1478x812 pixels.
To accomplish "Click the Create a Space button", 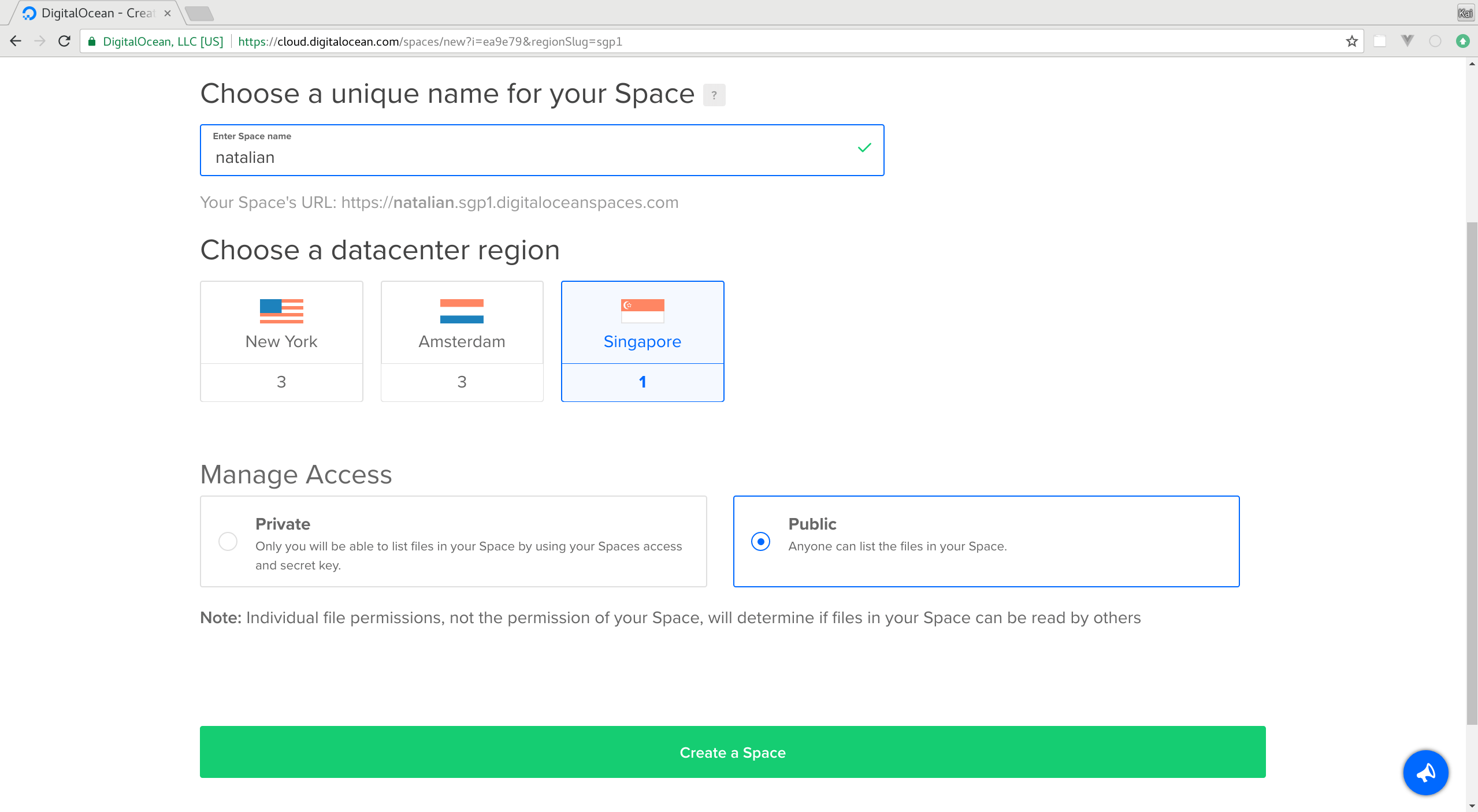I will coord(733,752).
